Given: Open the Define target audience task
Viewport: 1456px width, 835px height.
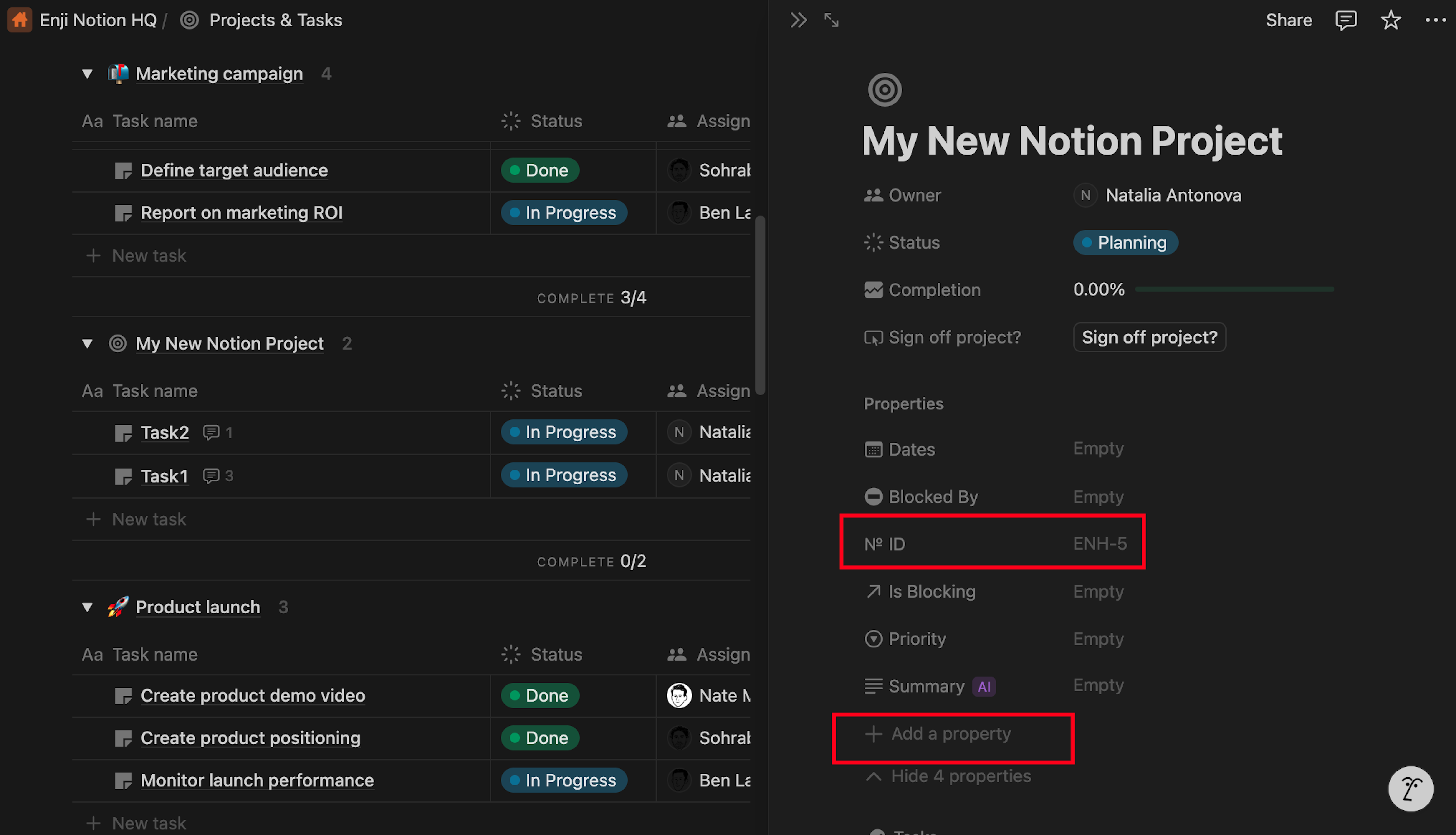Looking at the screenshot, I should click(234, 170).
